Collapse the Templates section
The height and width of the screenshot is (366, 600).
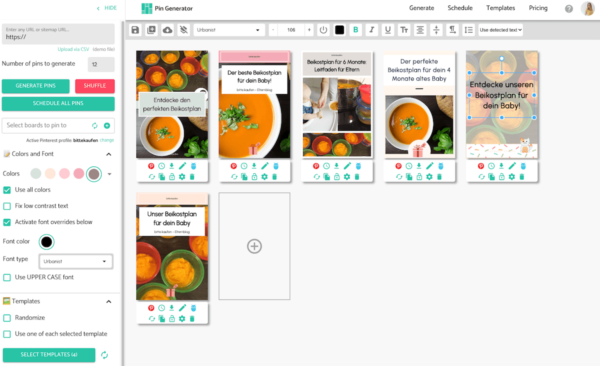[x=109, y=302]
